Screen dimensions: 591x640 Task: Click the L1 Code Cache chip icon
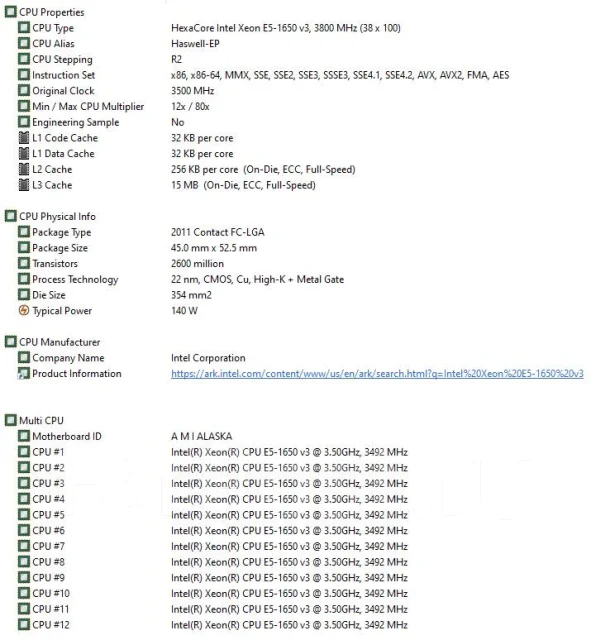point(24,138)
